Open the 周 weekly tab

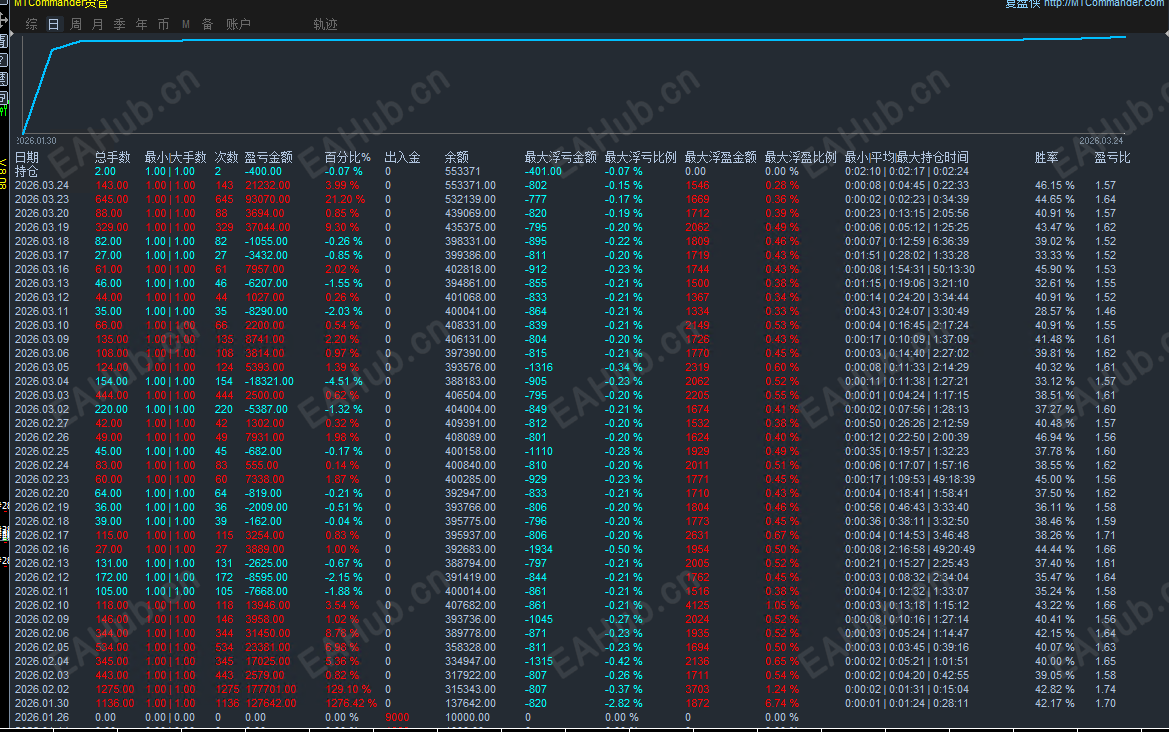pyautogui.click(x=76, y=25)
